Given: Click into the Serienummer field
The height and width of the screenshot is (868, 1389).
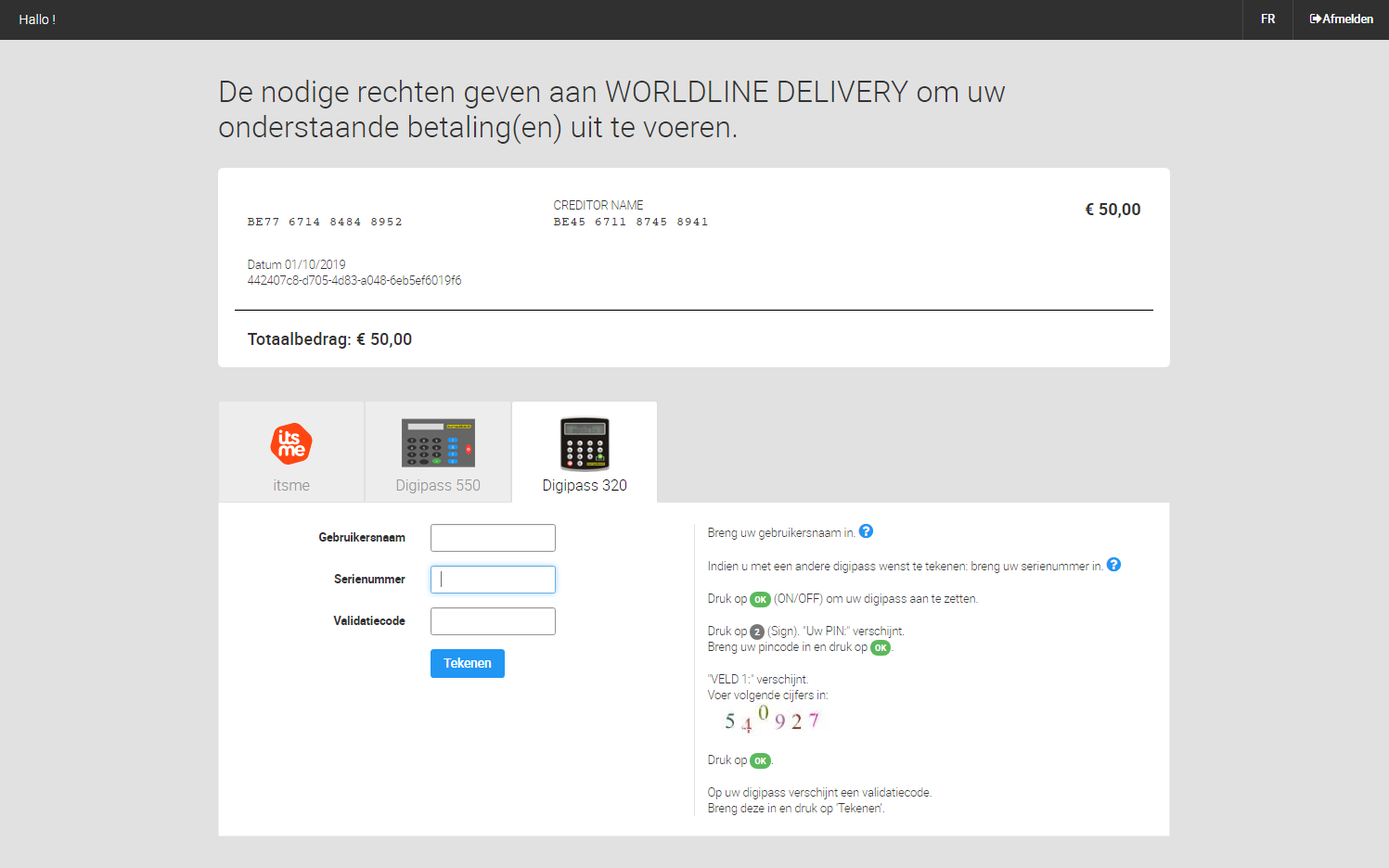Looking at the screenshot, I should tap(493, 580).
